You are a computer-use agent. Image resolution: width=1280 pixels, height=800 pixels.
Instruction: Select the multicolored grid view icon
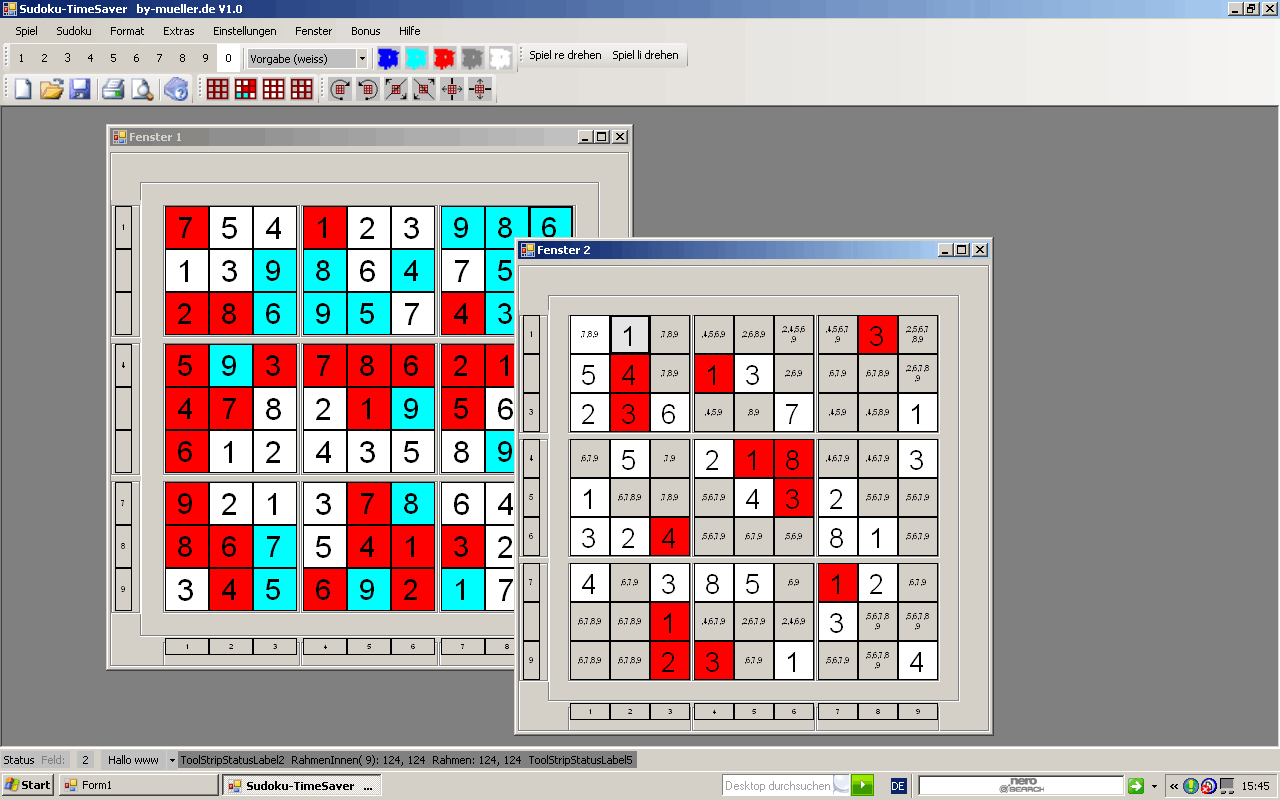point(245,90)
